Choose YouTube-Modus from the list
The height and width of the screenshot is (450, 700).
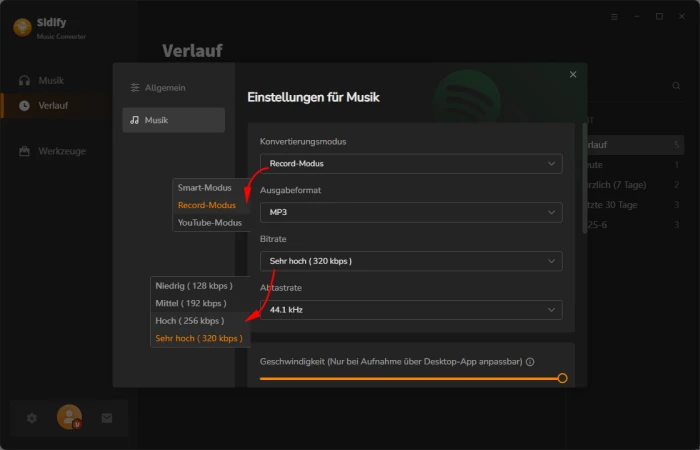coord(211,222)
